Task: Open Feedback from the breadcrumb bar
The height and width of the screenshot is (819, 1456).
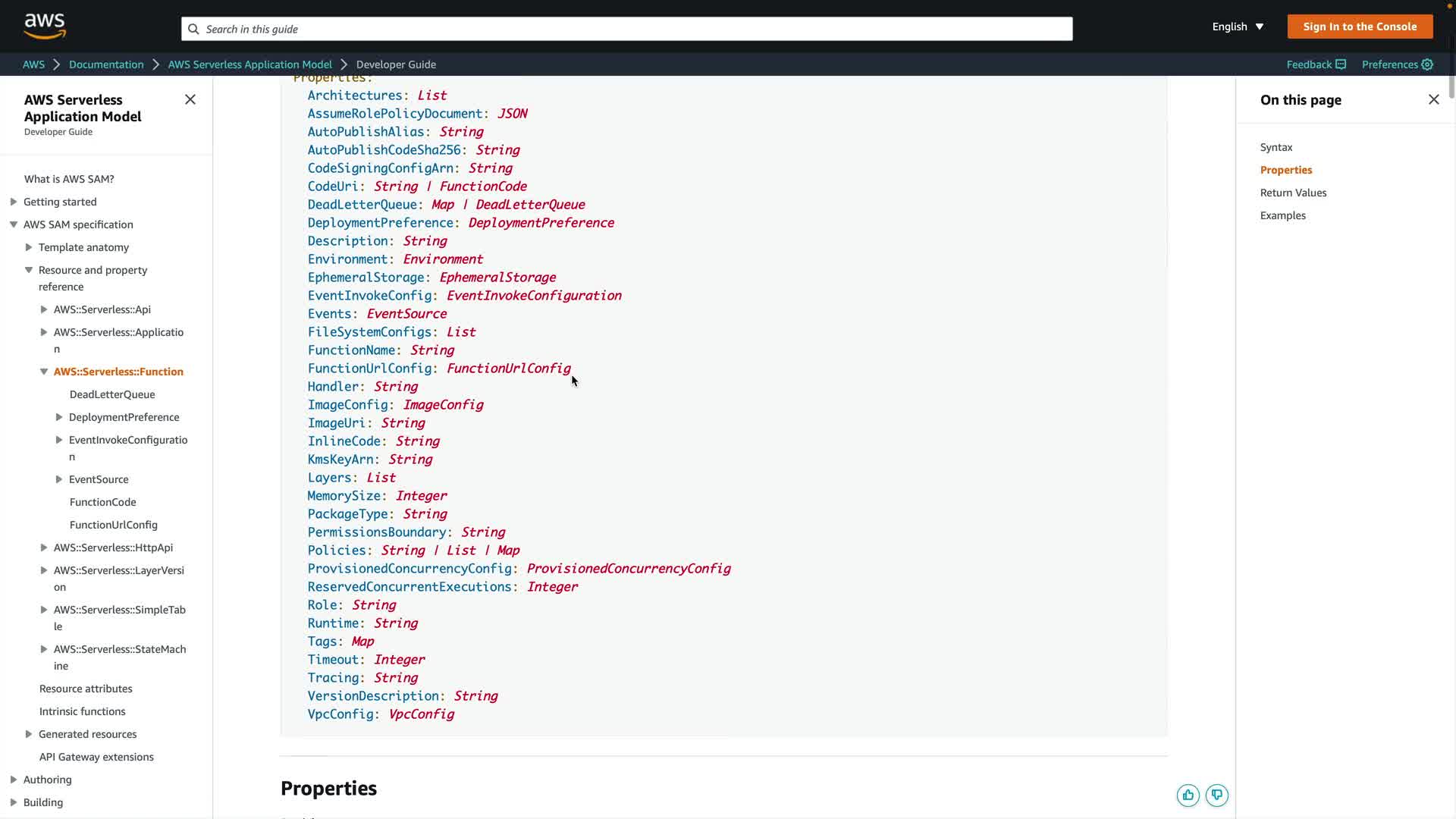Action: (x=1316, y=64)
